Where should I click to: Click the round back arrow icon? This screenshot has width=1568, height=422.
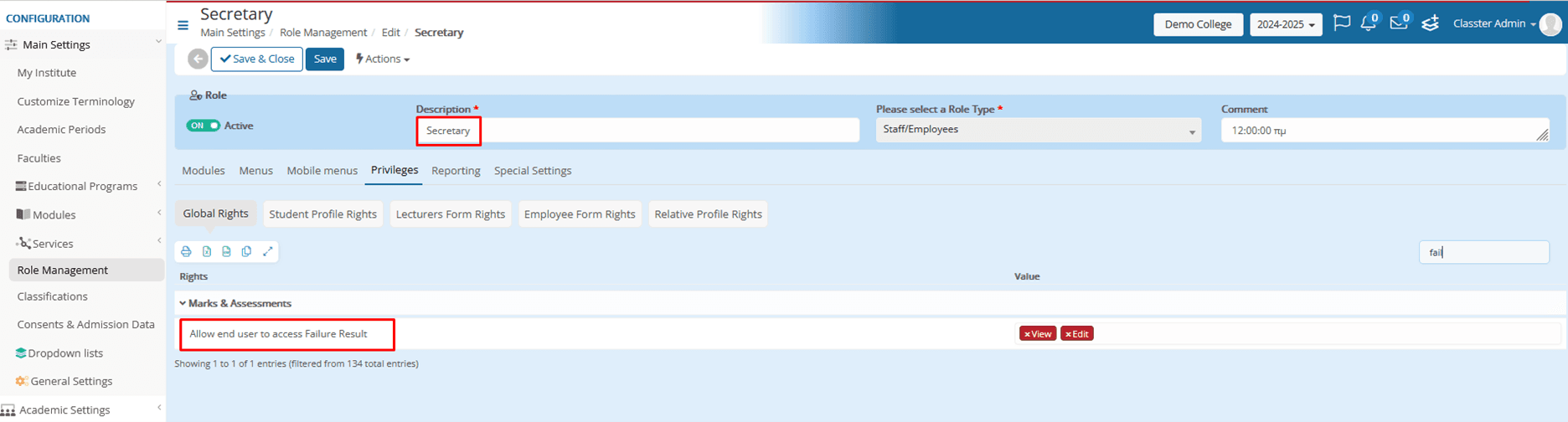198,59
